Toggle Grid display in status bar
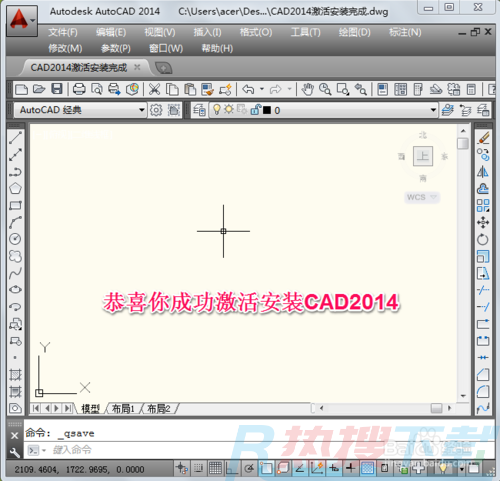Screen dimensions: 500x481 coord(215,468)
